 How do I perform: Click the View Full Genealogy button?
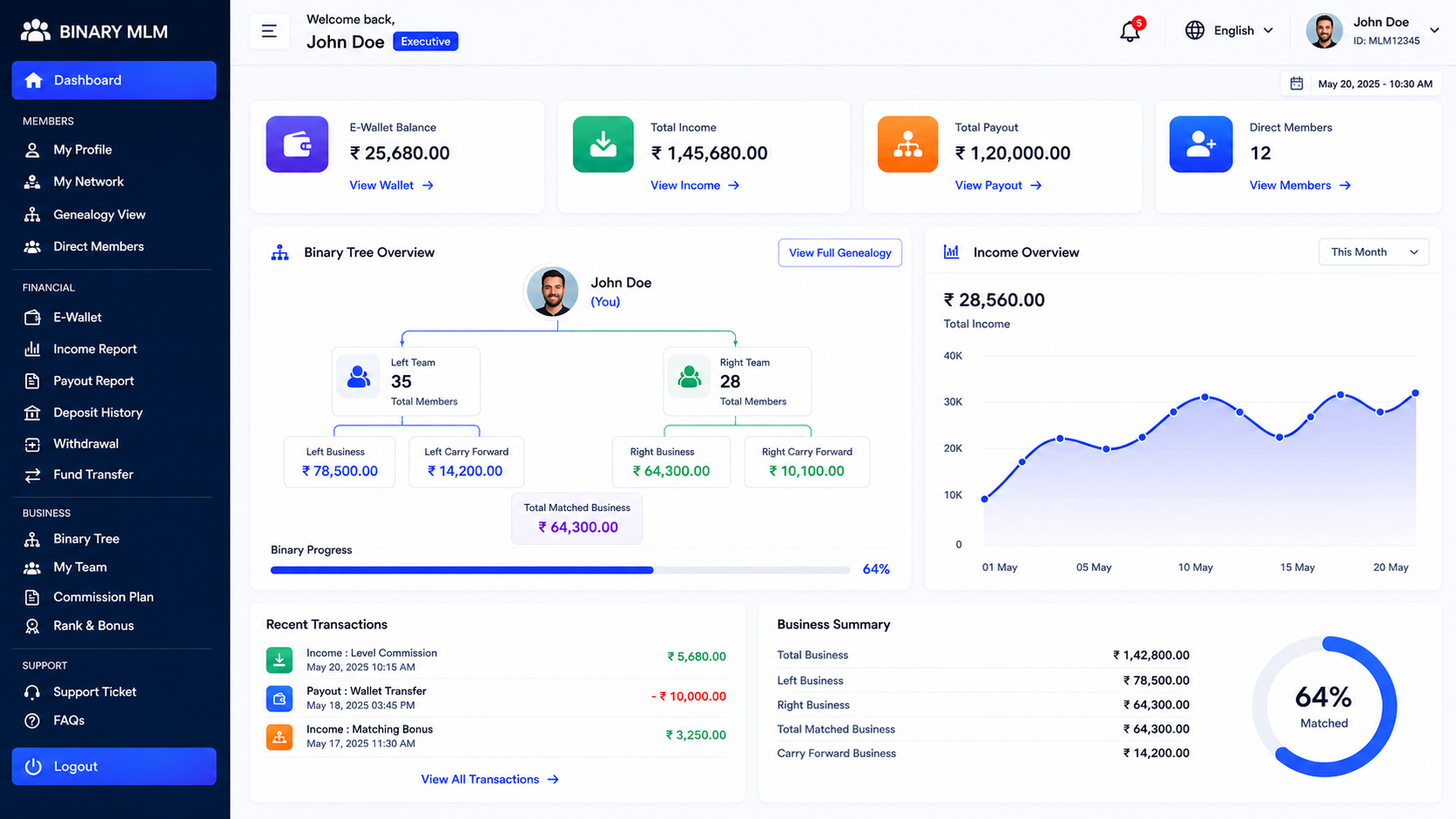[839, 252]
